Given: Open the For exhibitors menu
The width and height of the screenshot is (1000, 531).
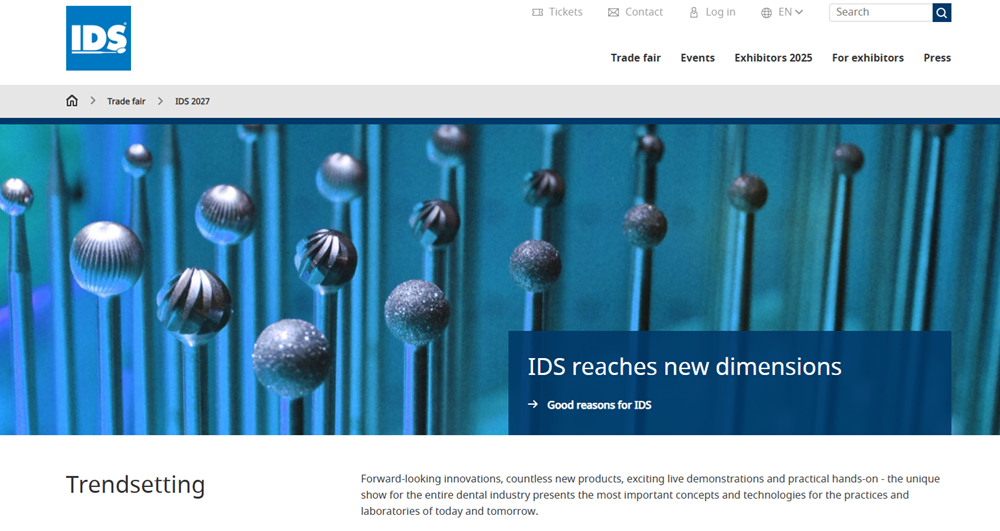Looking at the screenshot, I should click(x=867, y=58).
